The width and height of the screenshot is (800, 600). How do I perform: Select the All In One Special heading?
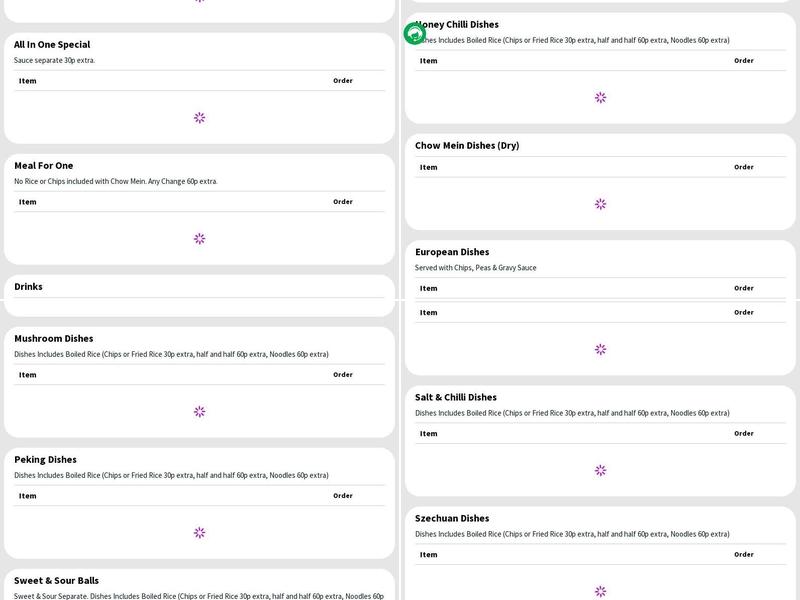pyautogui.click(x=52, y=45)
